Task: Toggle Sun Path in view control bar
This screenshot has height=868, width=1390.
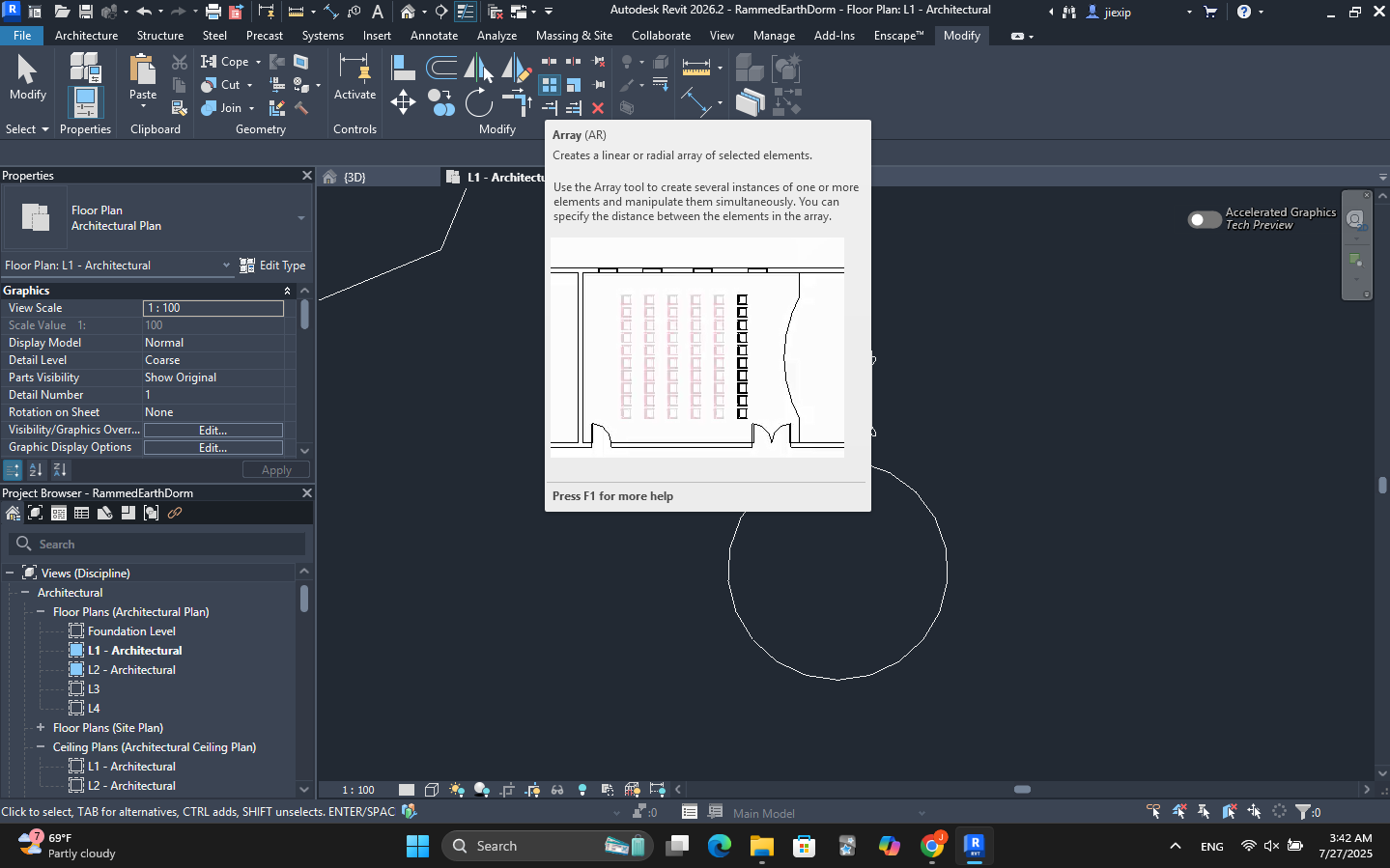Action: tap(456, 790)
